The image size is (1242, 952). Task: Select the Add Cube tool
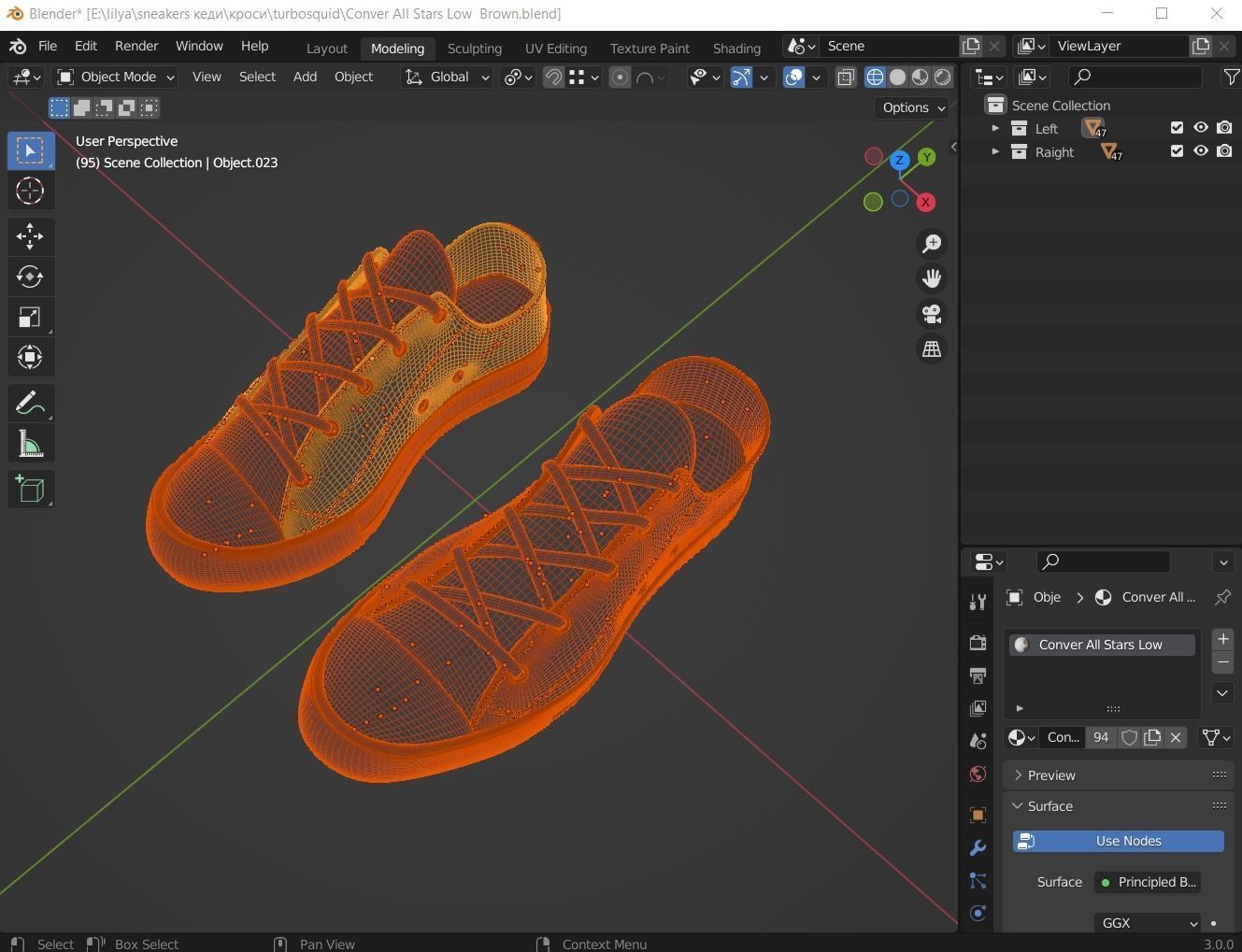30,489
